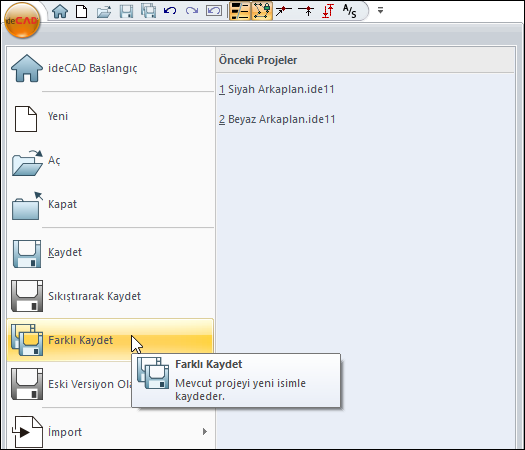The width and height of the screenshot is (525, 450).
Task: Toggle the highlighted node-lock snap icon
Action: pos(262,11)
